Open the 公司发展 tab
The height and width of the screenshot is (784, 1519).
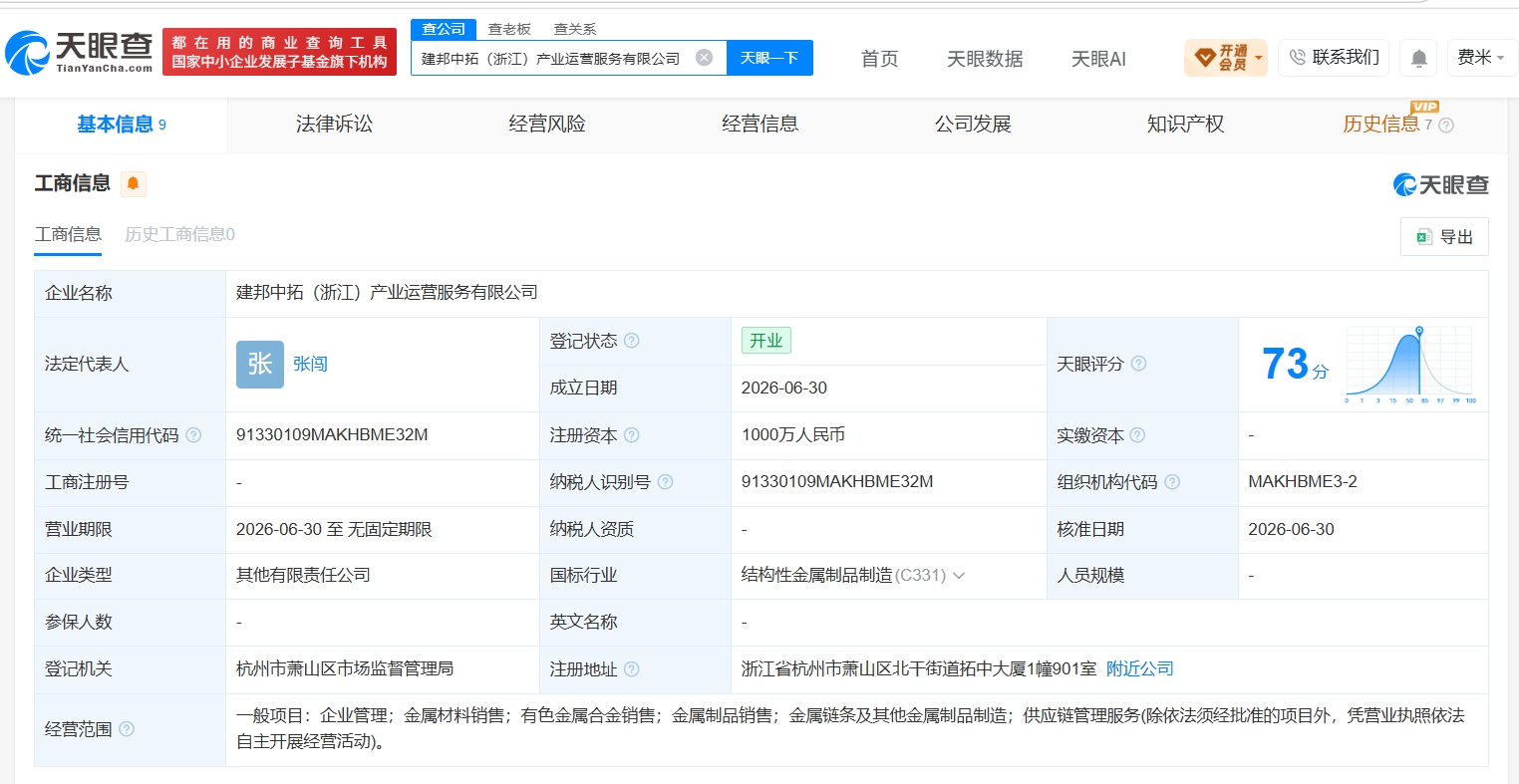(973, 125)
